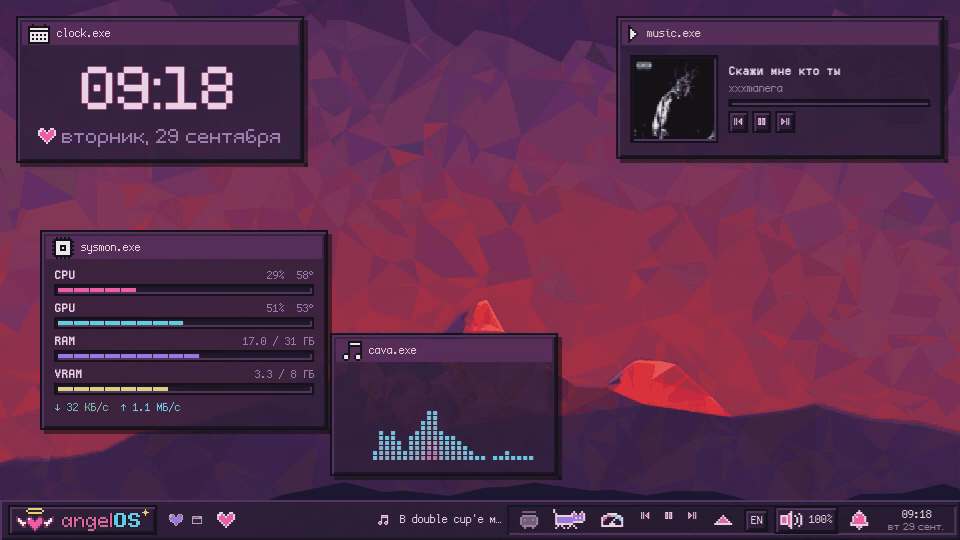960x540 pixels.
Task: Click the purple cat tray icon
Action: click(569, 519)
